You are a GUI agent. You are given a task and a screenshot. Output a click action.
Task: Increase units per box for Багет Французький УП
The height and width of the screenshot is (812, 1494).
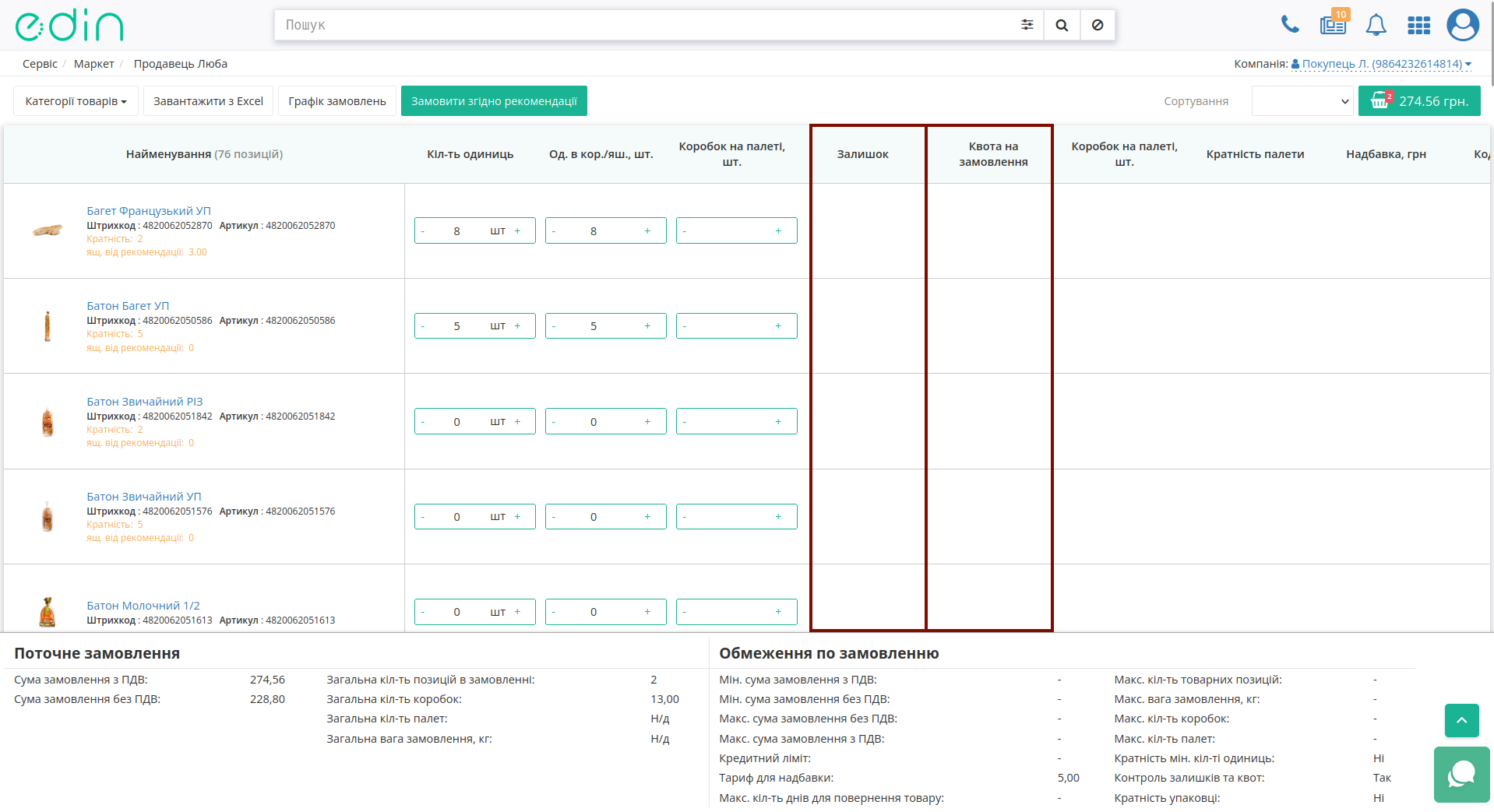pos(647,231)
